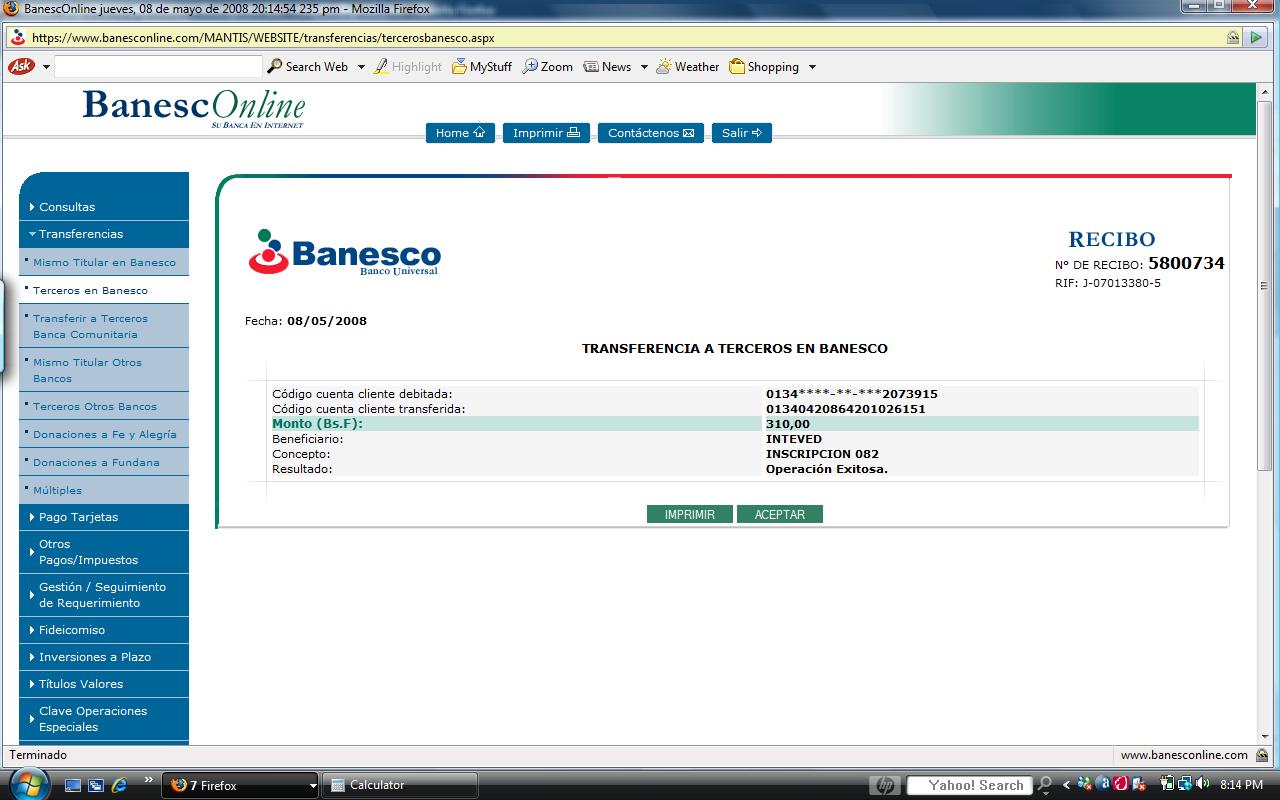Open Terceros Otros Bancos menu item
This screenshot has height=800, width=1280.
point(104,406)
